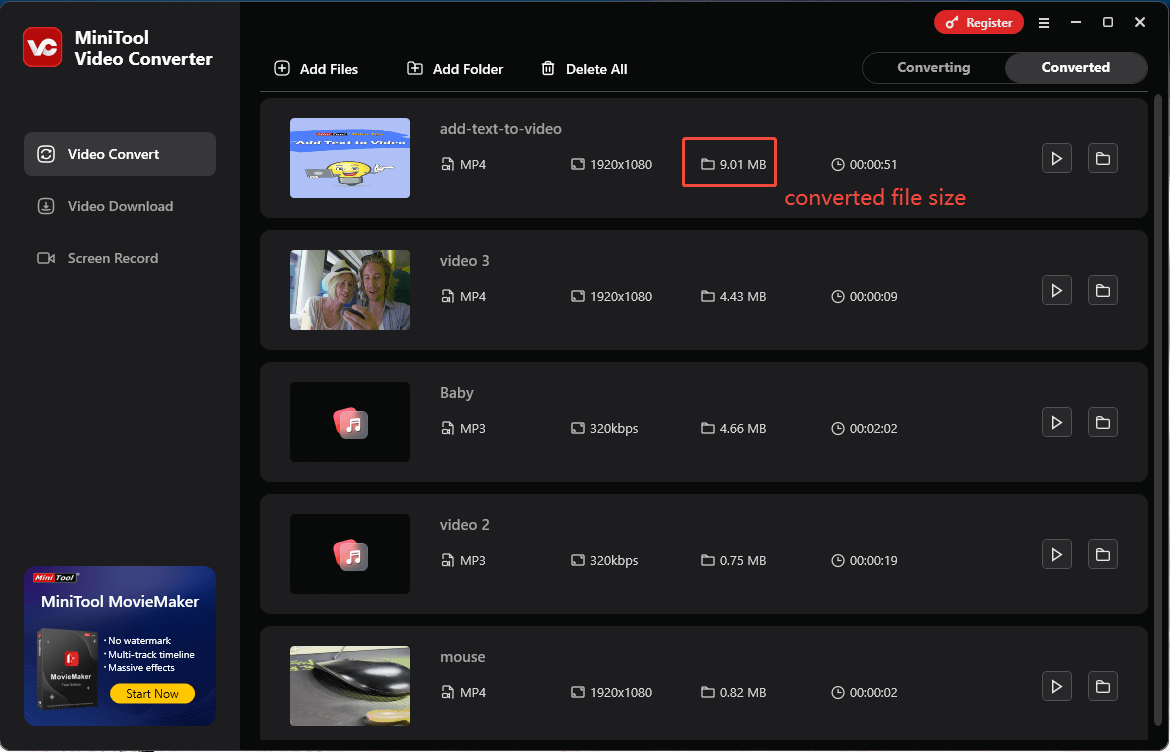Select the mouse video thumbnail
Screen dimensions: 1170x752
(x=350, y=686)
